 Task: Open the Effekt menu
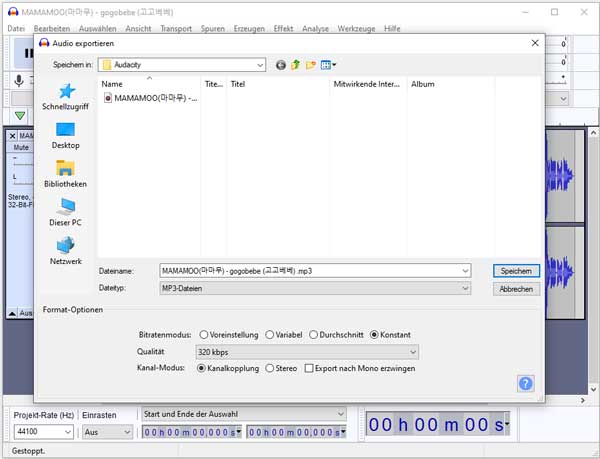(x=283, y=29)
